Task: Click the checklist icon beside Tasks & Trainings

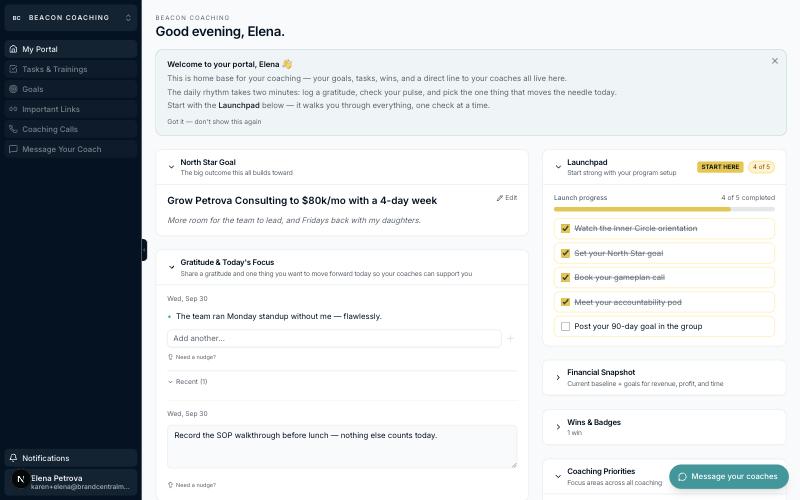Action: click(x=13, y=69)
